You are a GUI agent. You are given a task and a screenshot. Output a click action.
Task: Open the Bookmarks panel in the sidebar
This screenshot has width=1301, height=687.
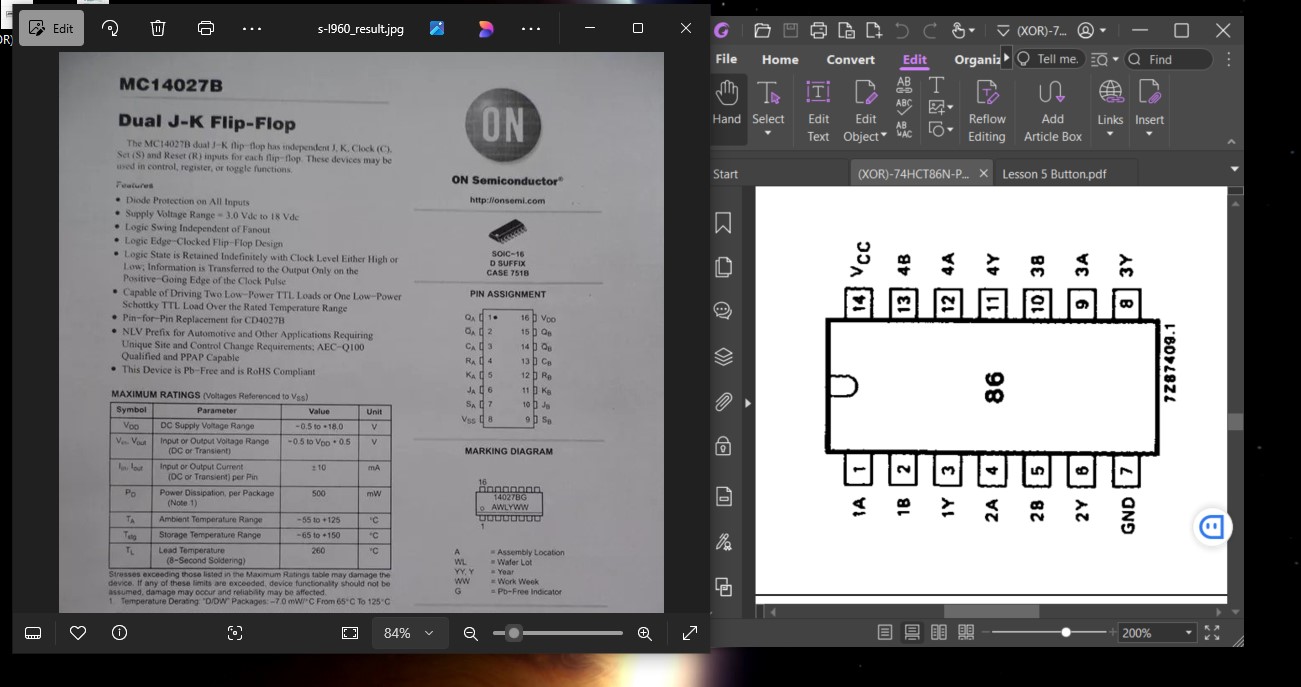point(723,223)
